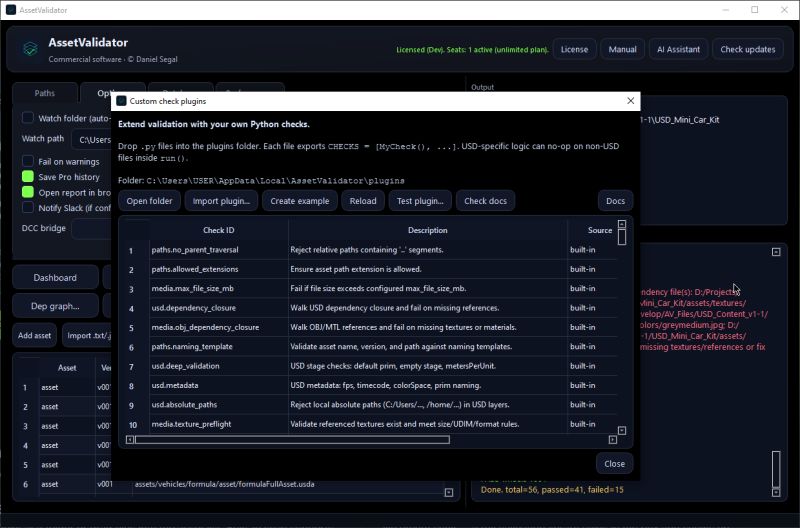Click the down arrow of plugins table scrollbar

tap(621, 431)
